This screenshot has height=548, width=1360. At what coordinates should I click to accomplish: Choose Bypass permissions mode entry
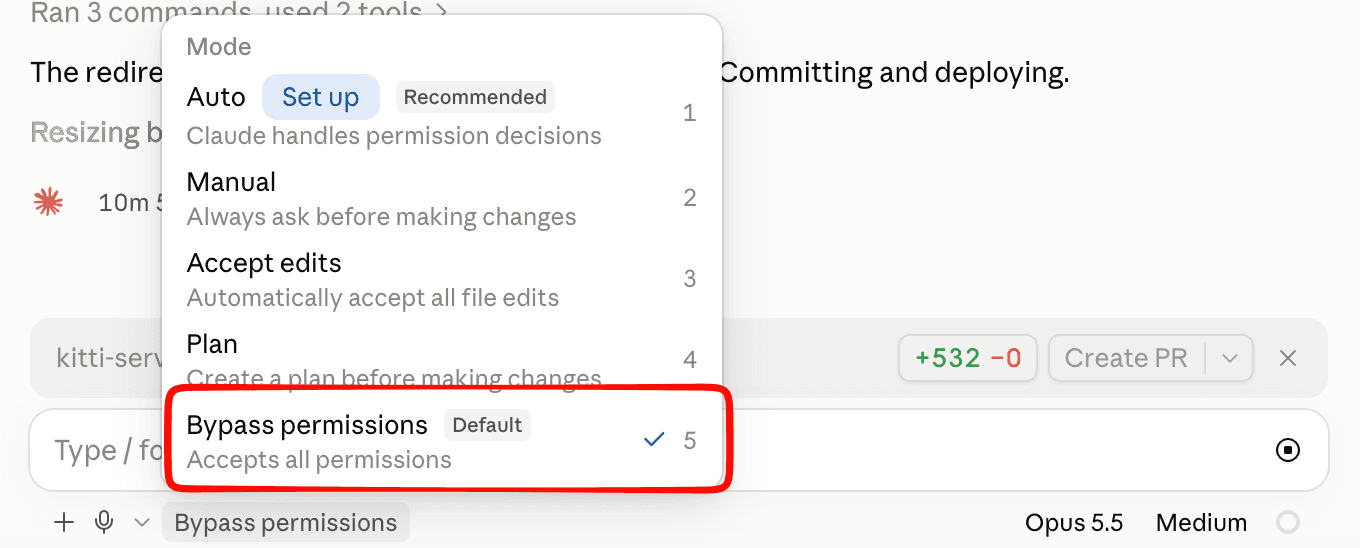tap(442, 441)
